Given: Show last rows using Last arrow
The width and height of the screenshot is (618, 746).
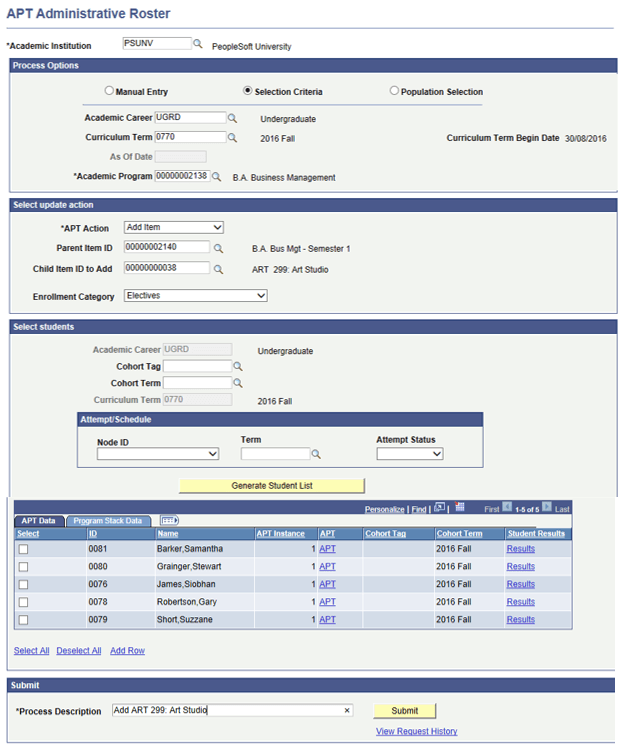Looking at the screenshot, I should 547,507.
